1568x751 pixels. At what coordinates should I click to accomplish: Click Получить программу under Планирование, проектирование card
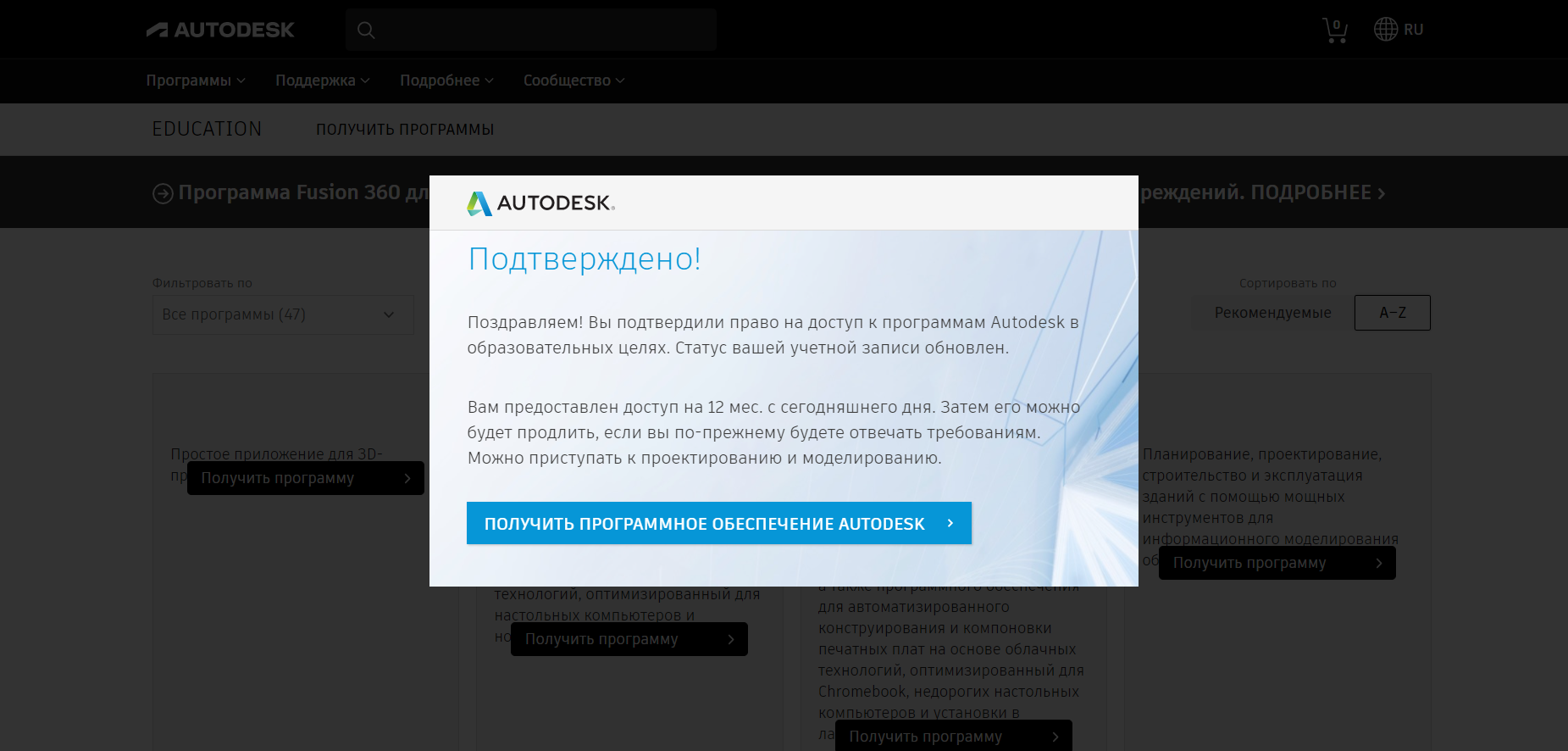click(x=1277, y=563)
